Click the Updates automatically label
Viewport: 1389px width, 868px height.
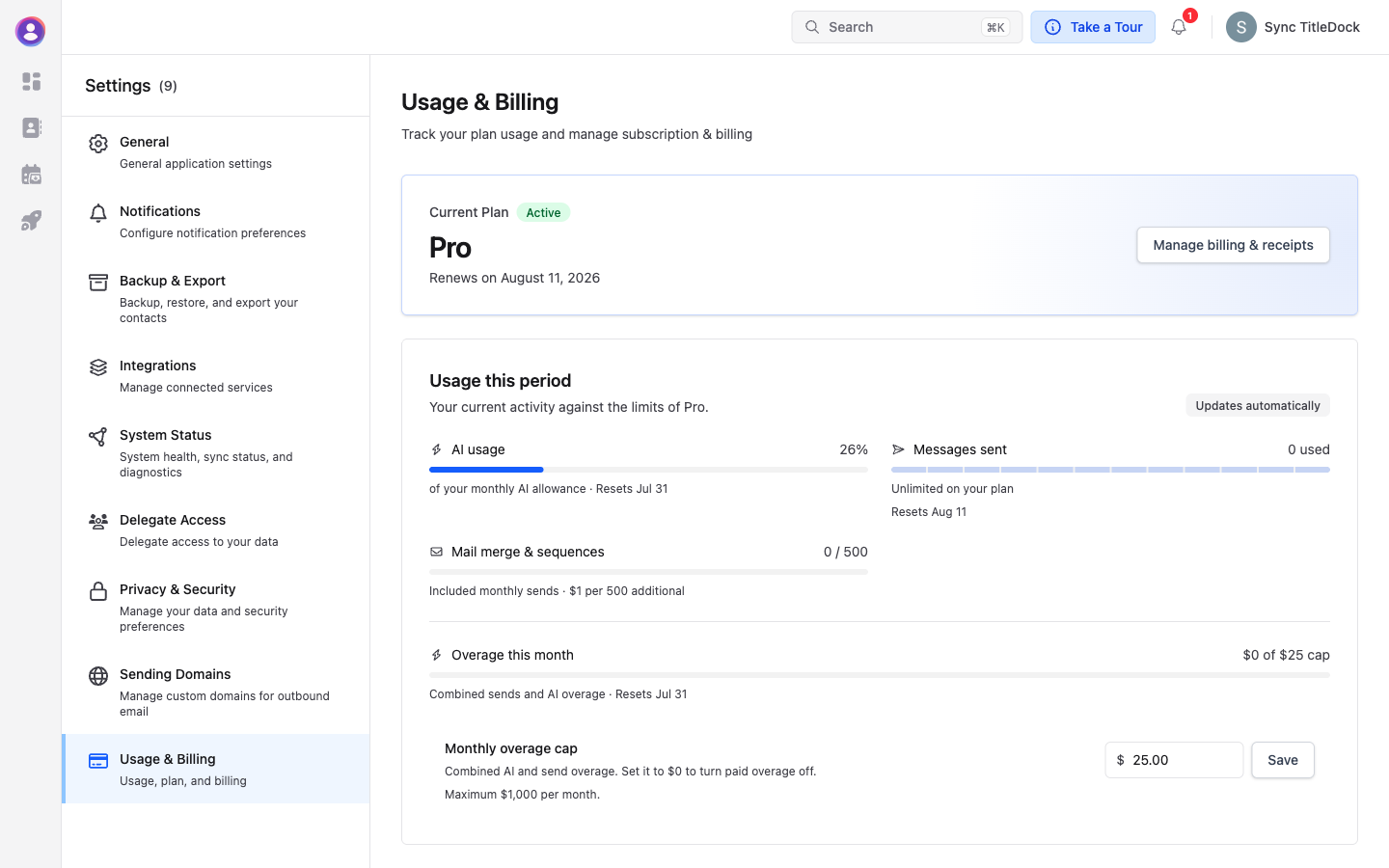click(x=1258, y=405)
